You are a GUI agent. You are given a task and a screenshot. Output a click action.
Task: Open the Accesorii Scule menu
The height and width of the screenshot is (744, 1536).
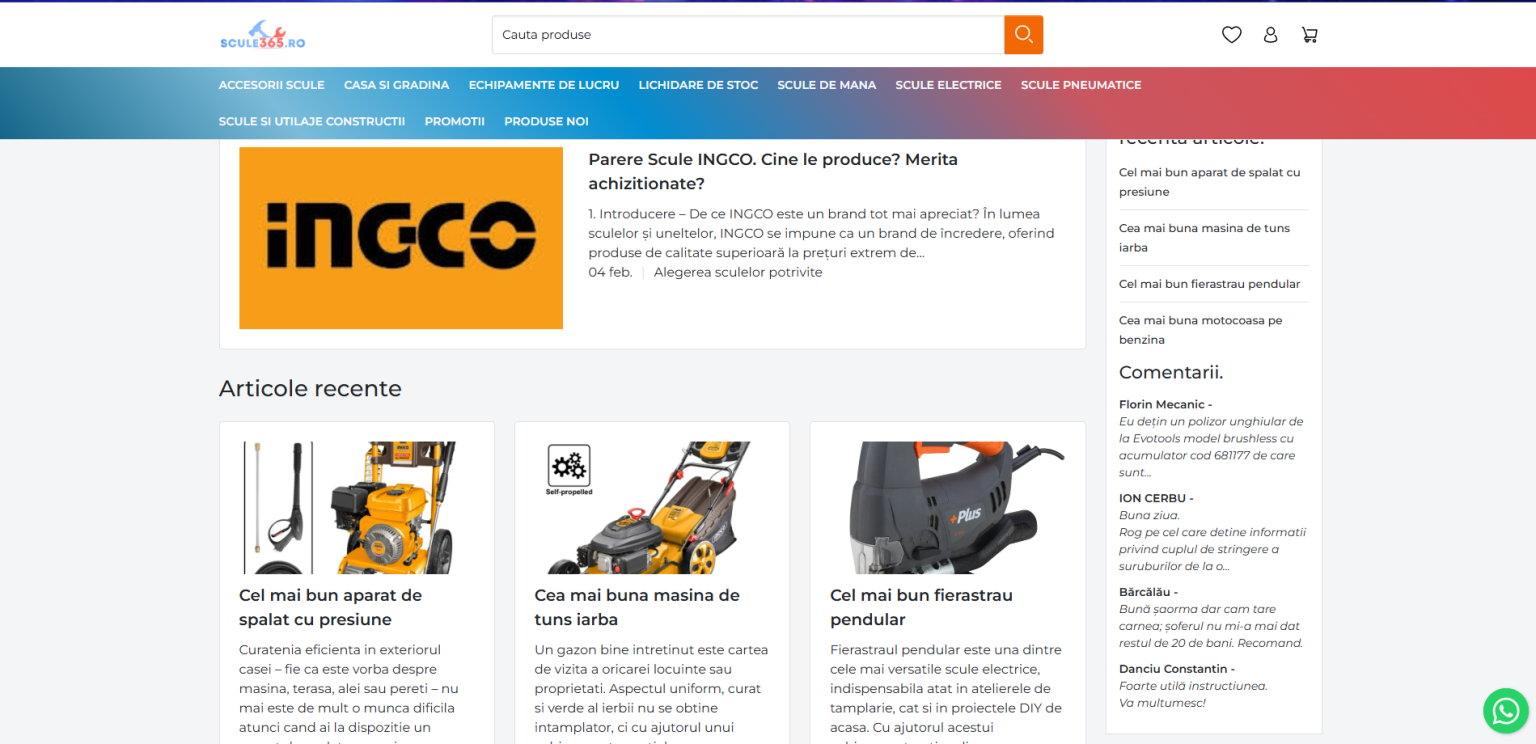(x=271, y=85)
